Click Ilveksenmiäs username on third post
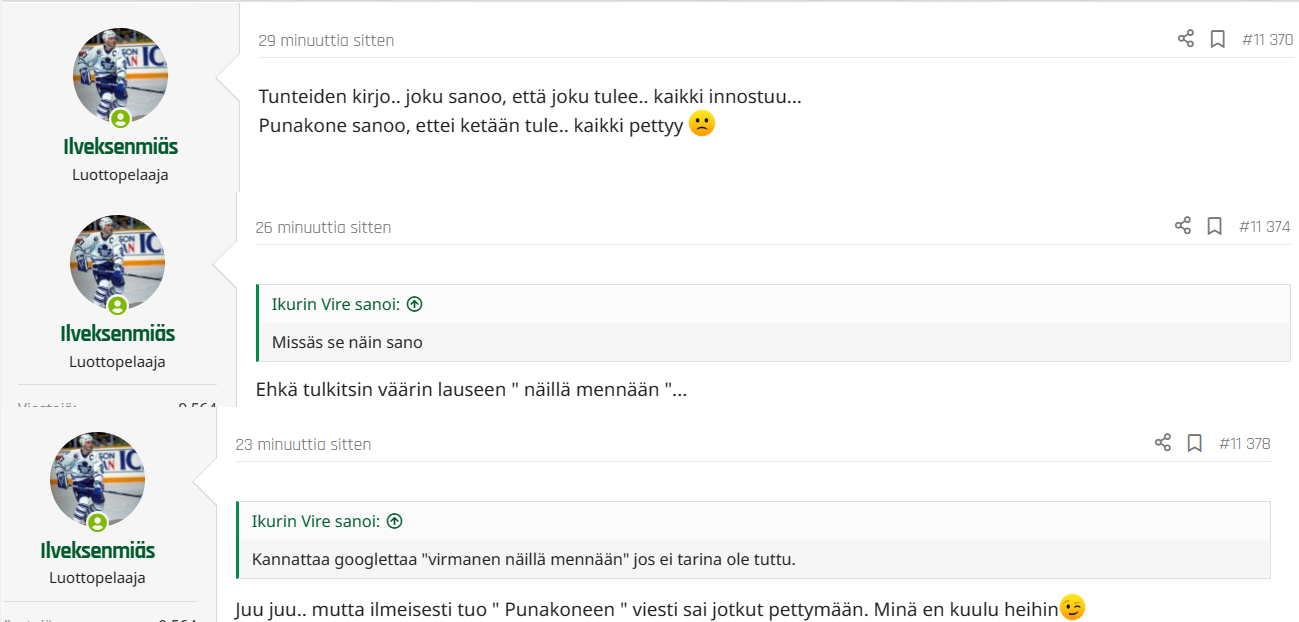 coord(97,551)
